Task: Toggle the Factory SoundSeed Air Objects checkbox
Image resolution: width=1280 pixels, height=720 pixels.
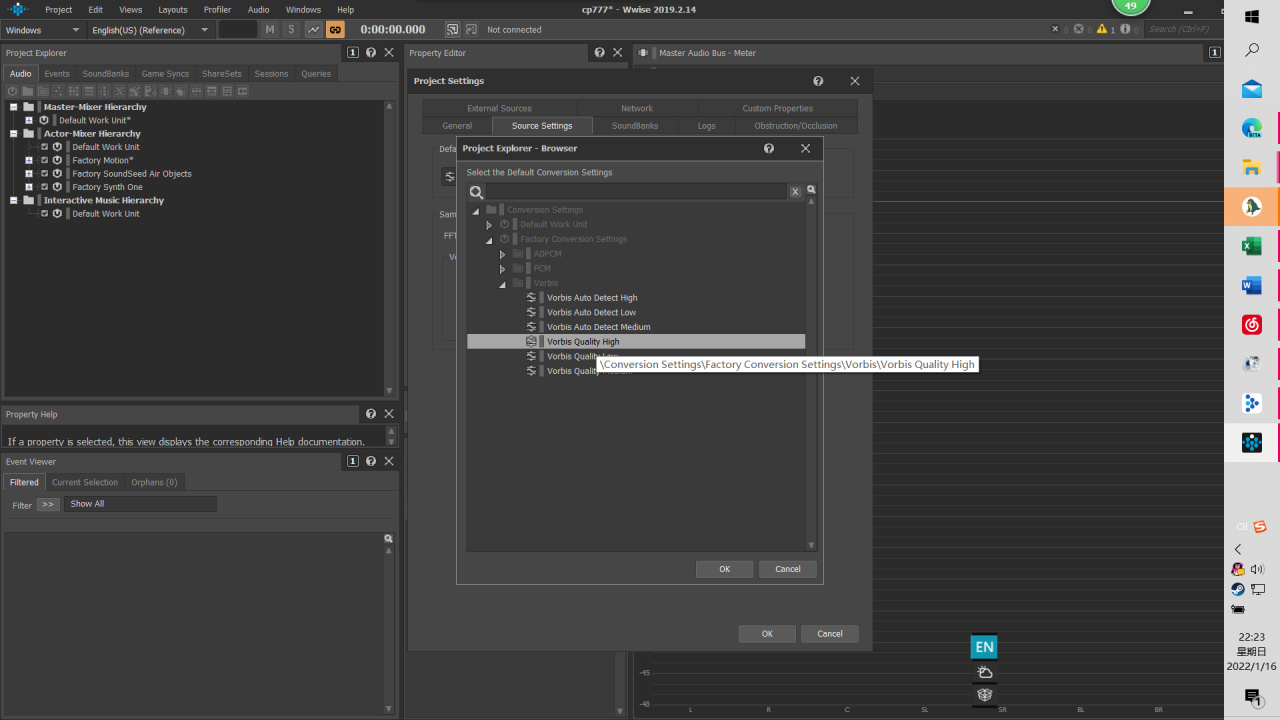Action: [x=44, y=174]
